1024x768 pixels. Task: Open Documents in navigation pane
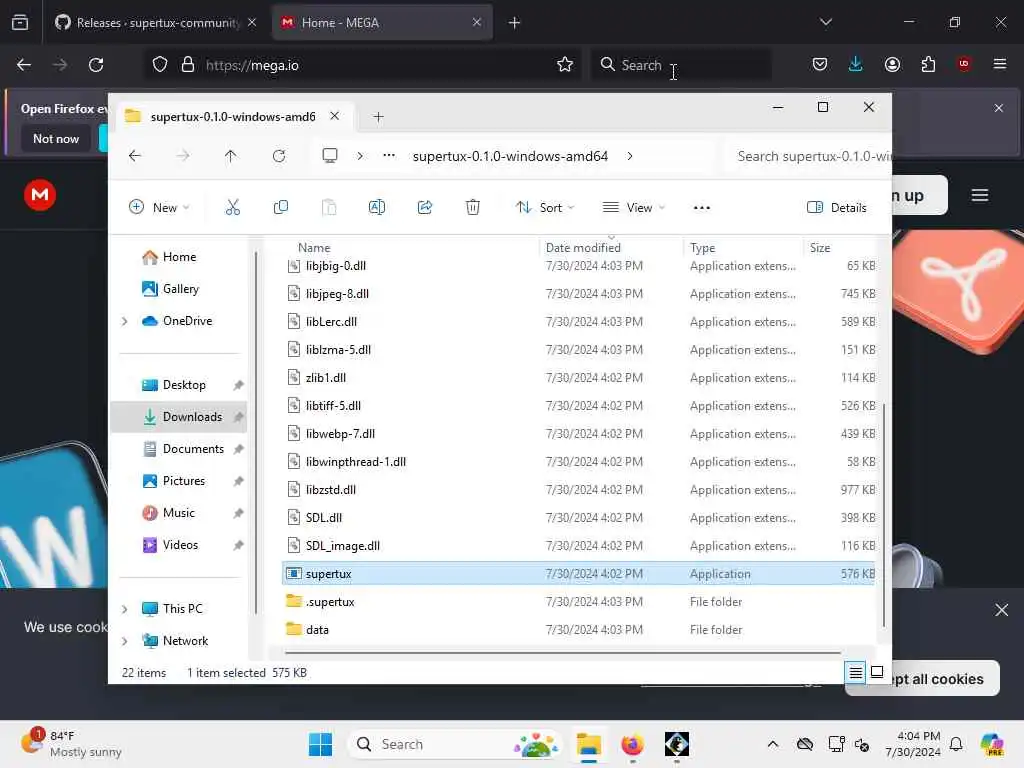(x=193, y=449)
